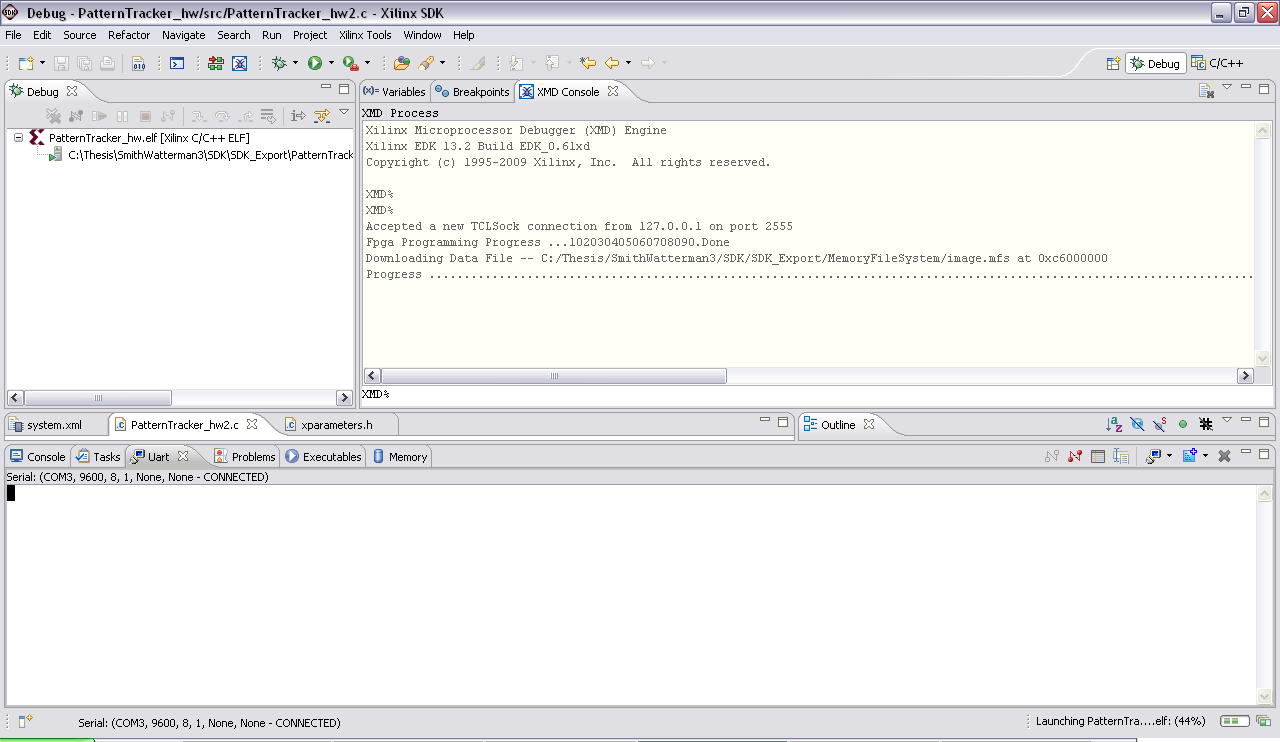The image size is (1280, 742).
Task: Toggle Hide Fields in Outline view
Action: pos(1136,425)
